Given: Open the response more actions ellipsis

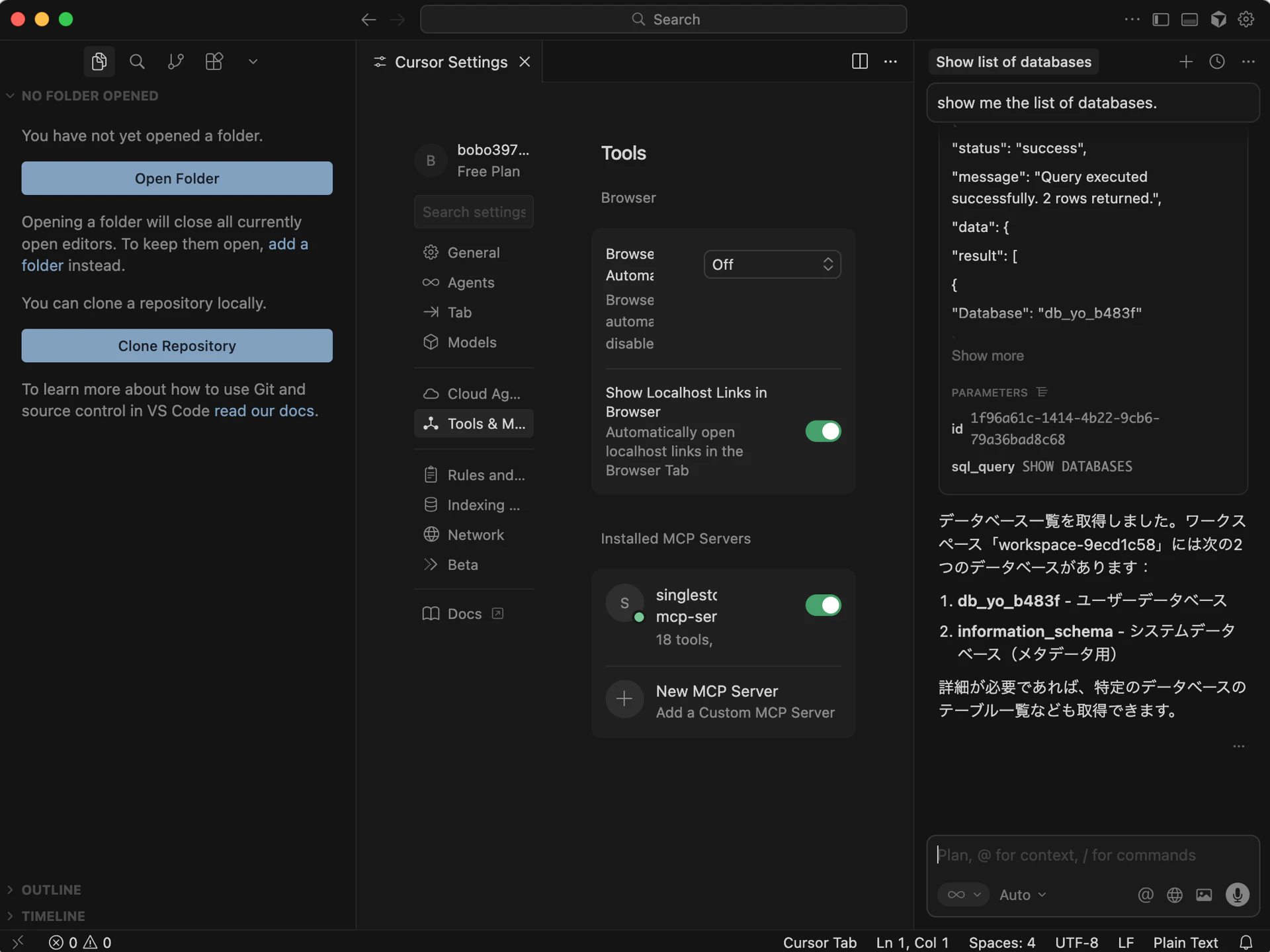Looking at the screenshot, I should pos(1239,746).
